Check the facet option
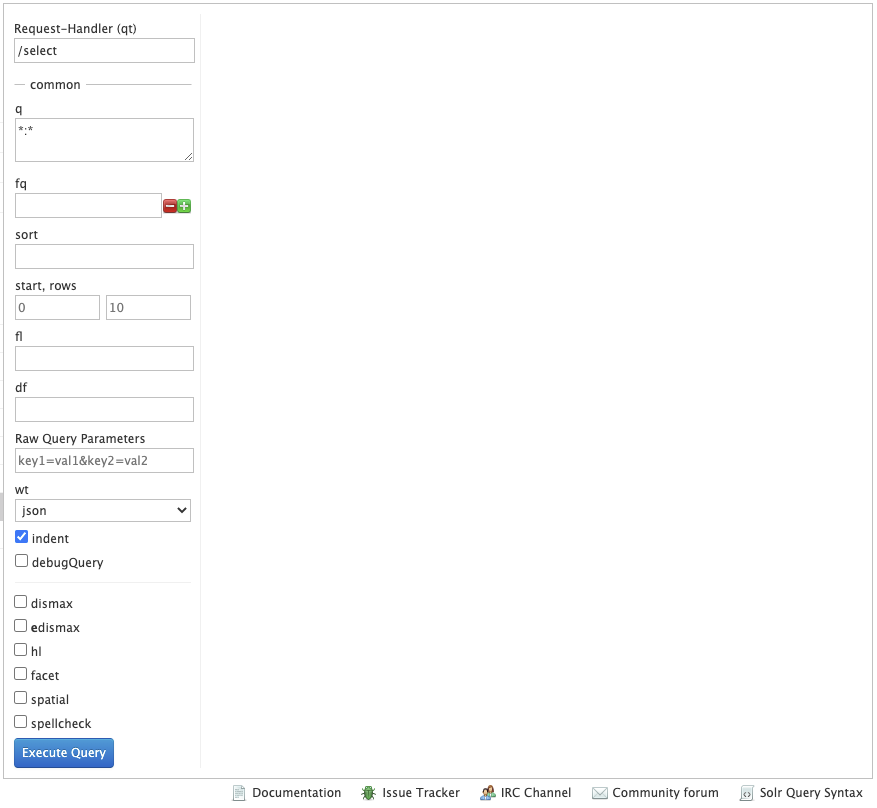877x808 pixels. 21,674
